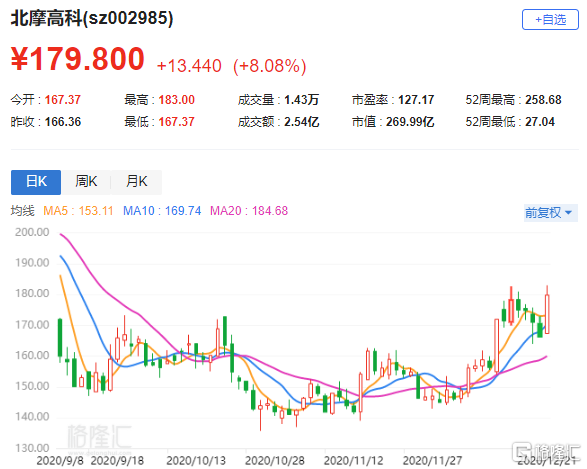This screenshot has width=587, height=469.
Task: Click the current price ¥179.800
Action: coord(77,59)
